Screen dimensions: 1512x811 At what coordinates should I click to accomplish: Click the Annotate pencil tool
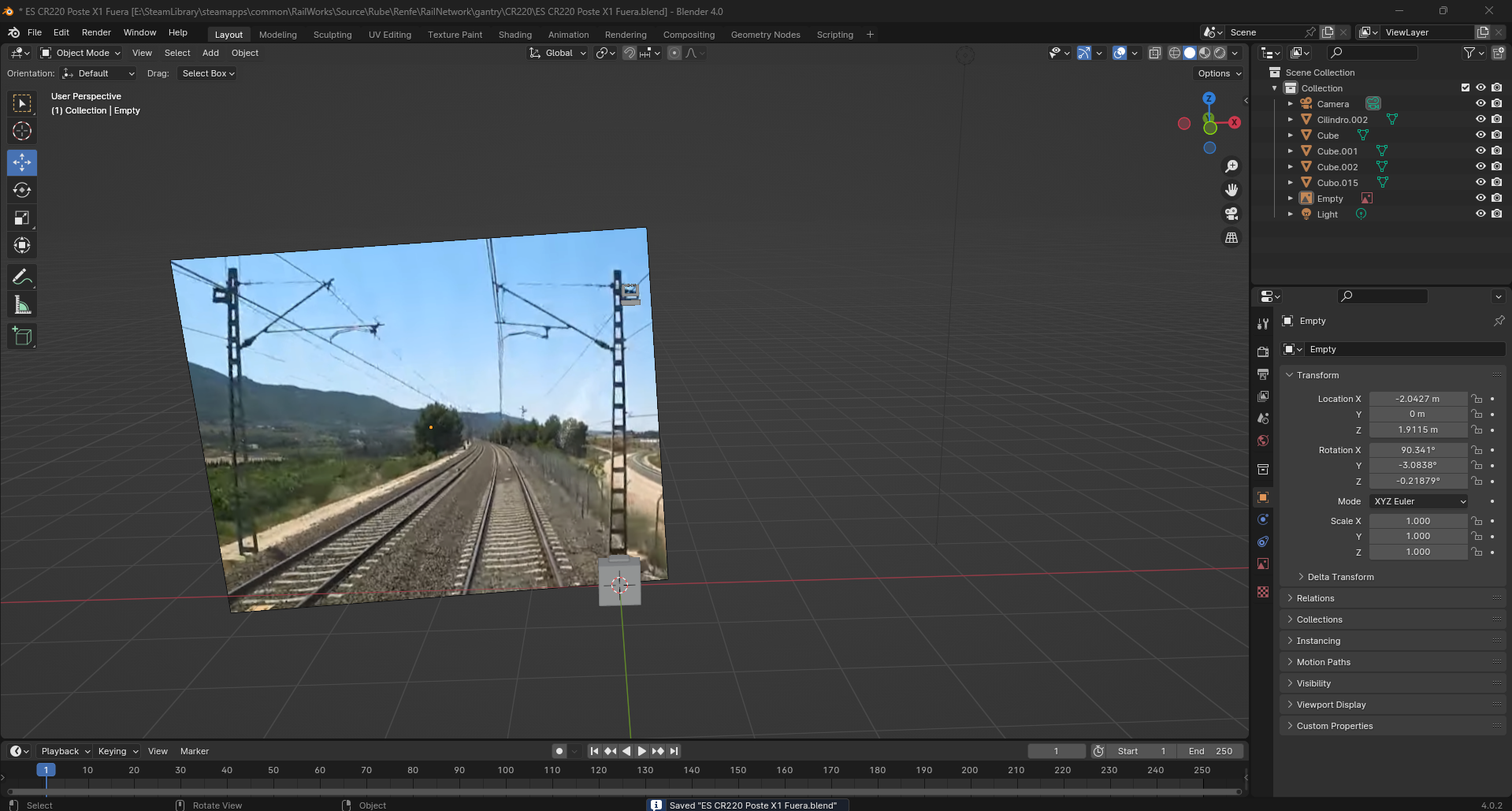[x=22, y=277]
